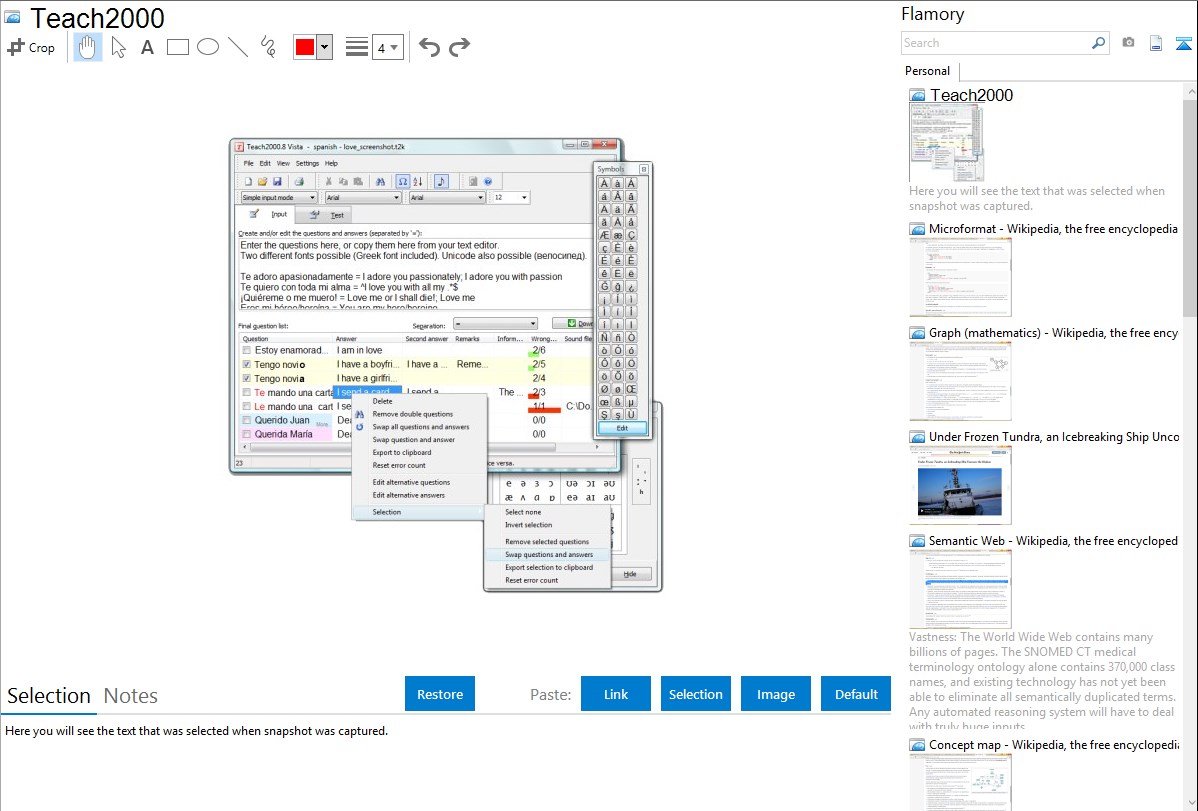Click the snapshot icon beside Microformat title
This screenshot has width=1198, height=811.
click(x=918, y=229)
